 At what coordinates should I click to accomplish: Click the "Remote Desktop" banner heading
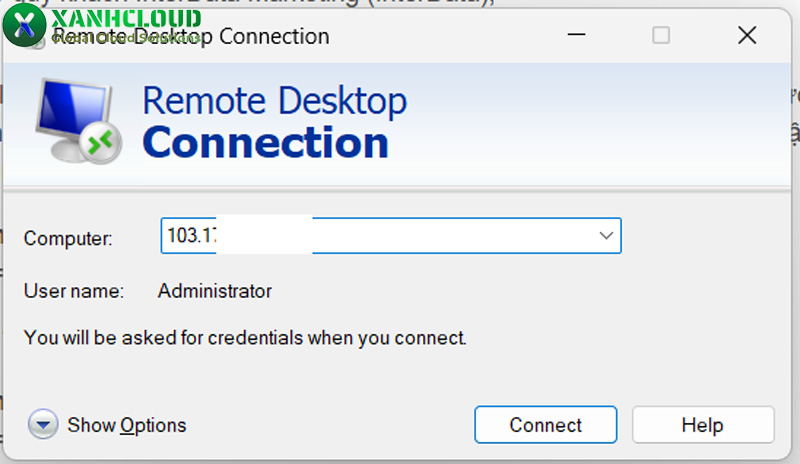click(274, 102)
